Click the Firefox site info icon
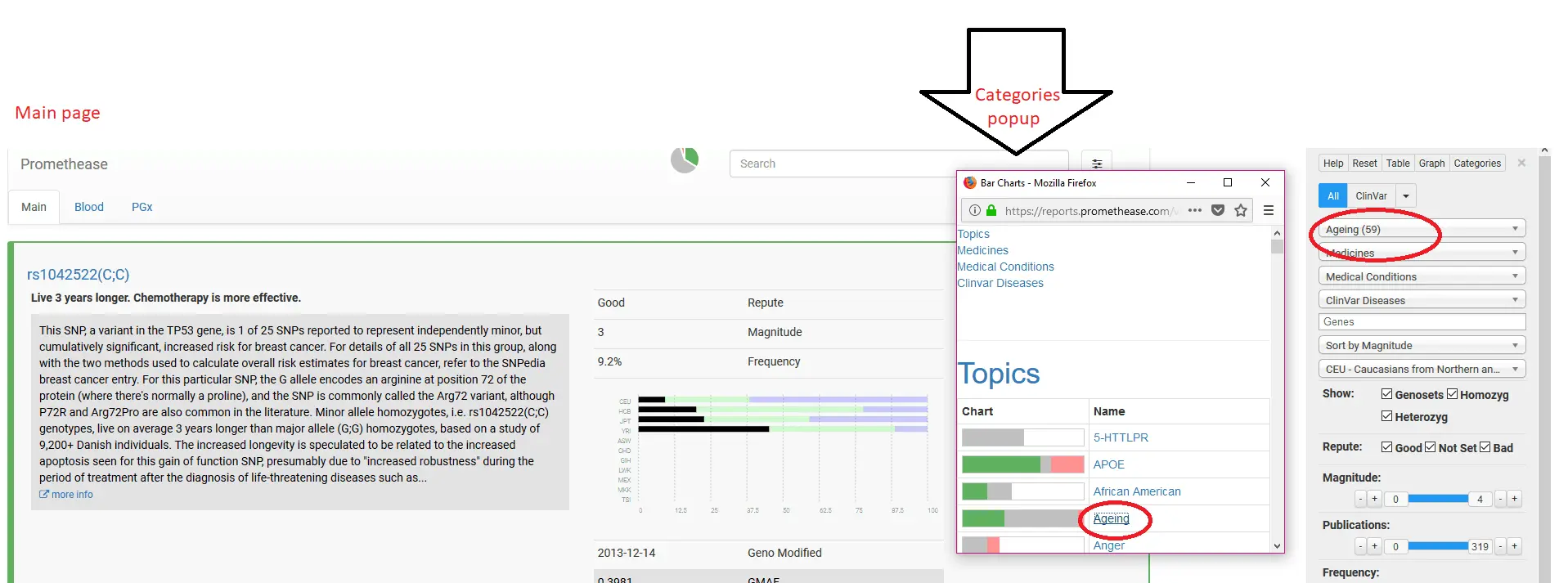Screen dimensions: 1568x583 pos(975,211)
